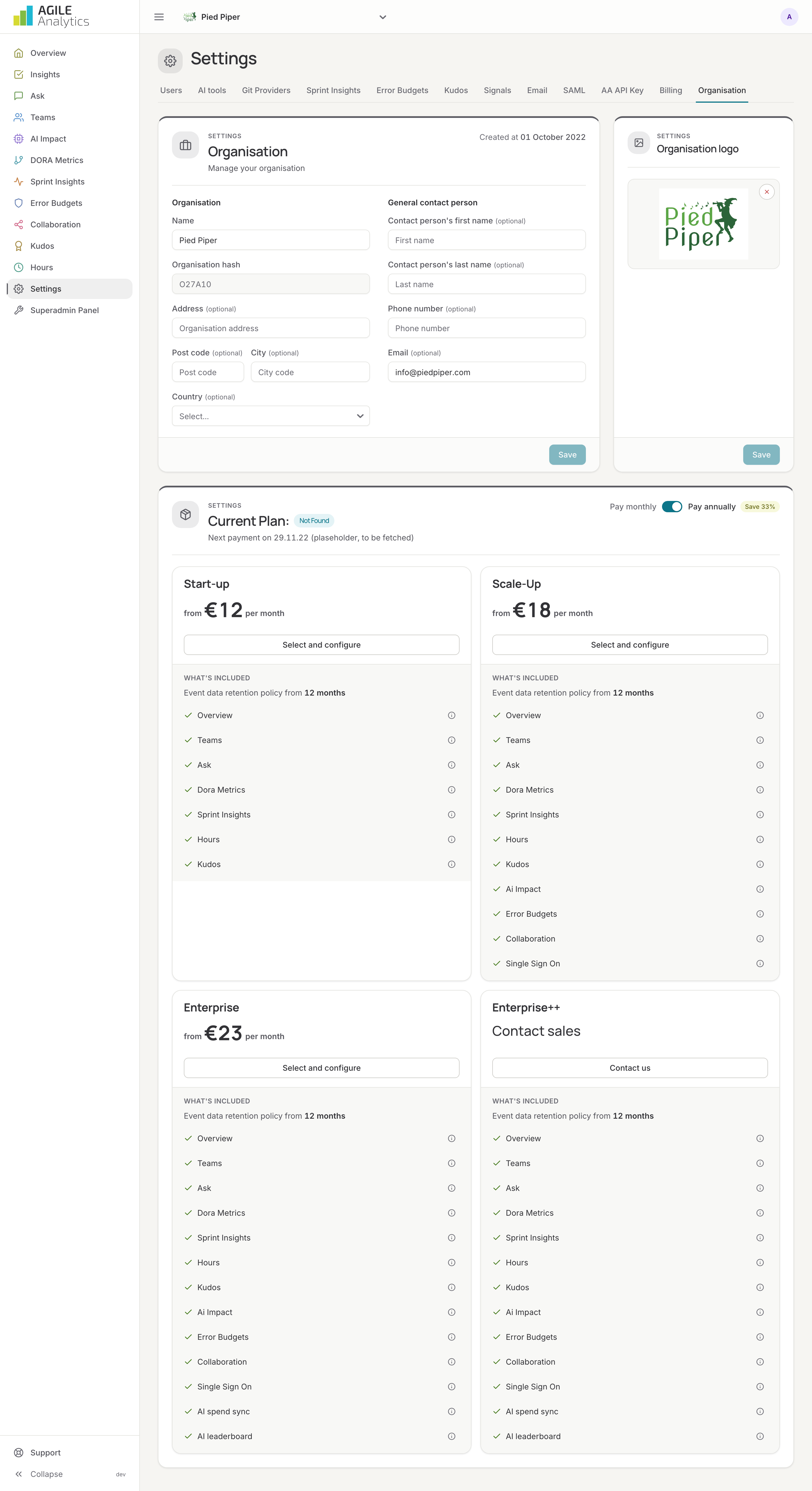Open the Hours clock icon
The image size is (812, 1491).
pyautogui.click(x=19, y=267)
